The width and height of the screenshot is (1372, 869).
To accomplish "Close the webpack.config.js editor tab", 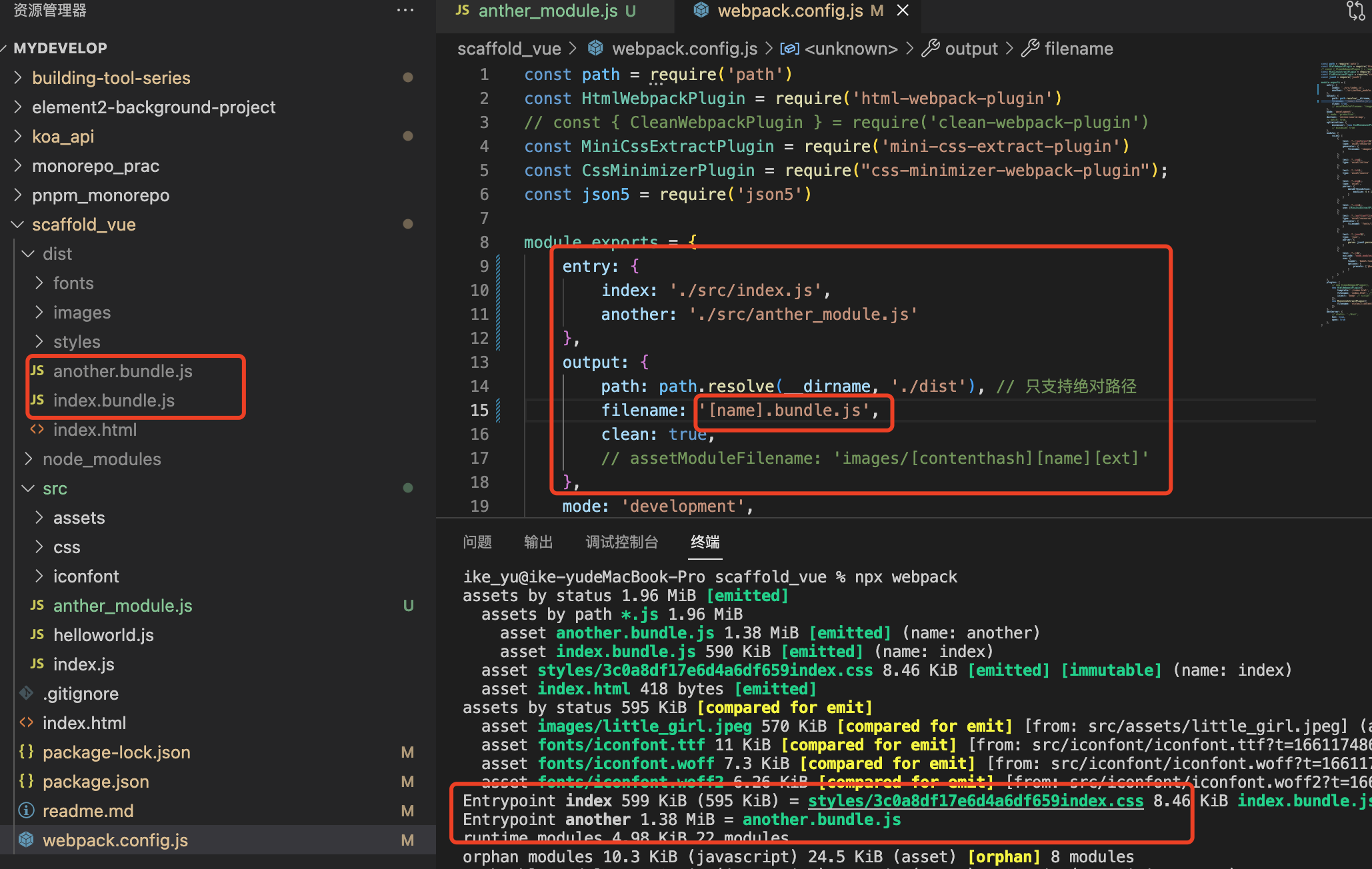I will (x=903, y=11).
